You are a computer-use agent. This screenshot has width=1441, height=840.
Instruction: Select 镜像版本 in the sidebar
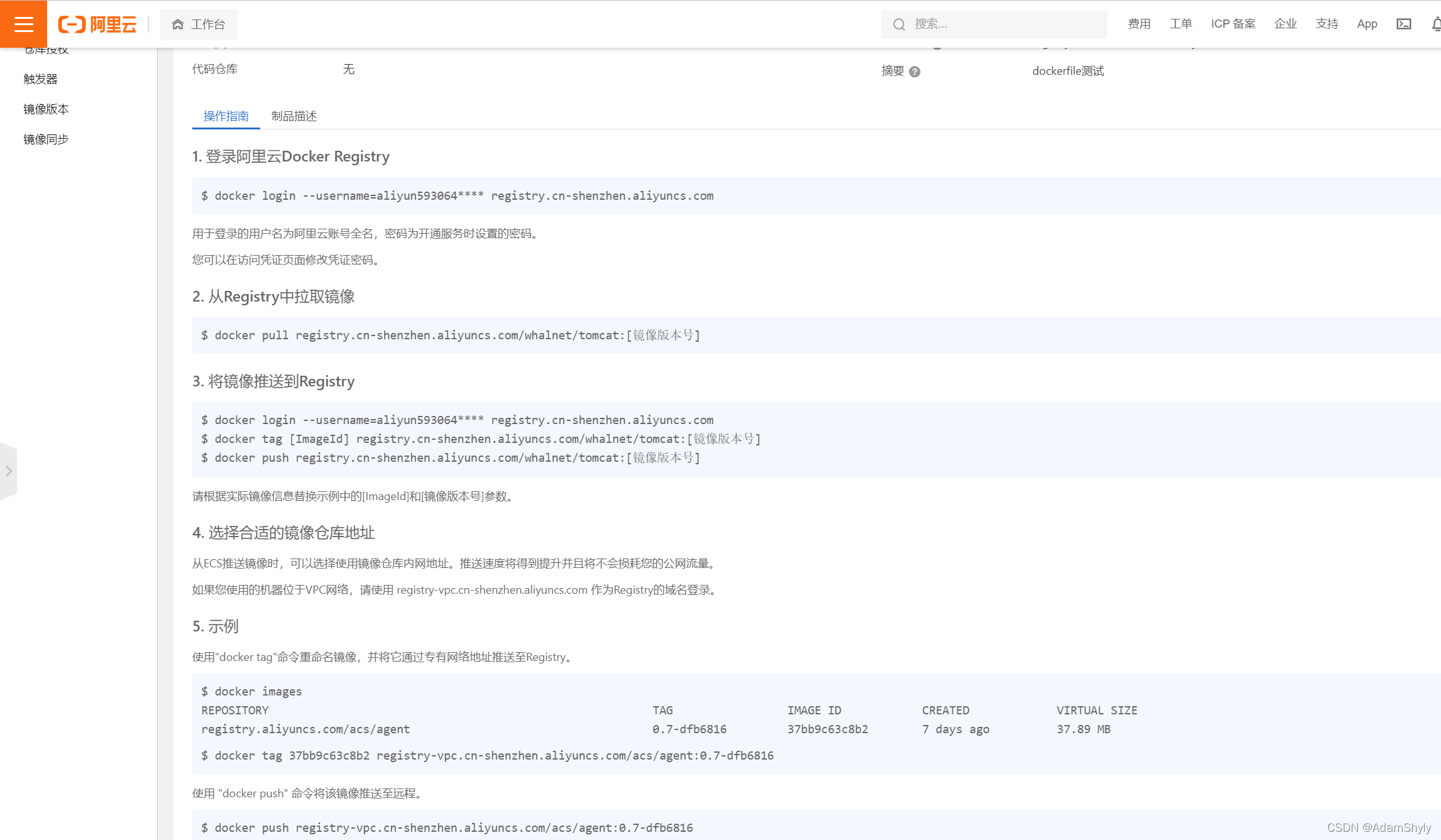[46, 109]
